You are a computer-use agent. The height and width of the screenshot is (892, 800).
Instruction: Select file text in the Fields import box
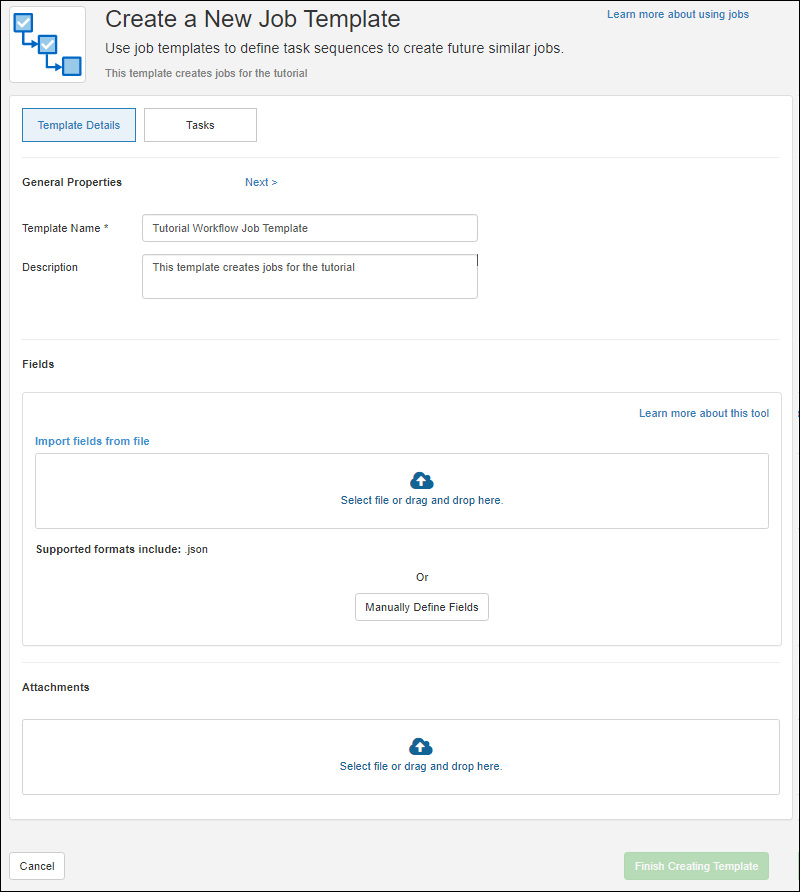click(x=421, y=500)
